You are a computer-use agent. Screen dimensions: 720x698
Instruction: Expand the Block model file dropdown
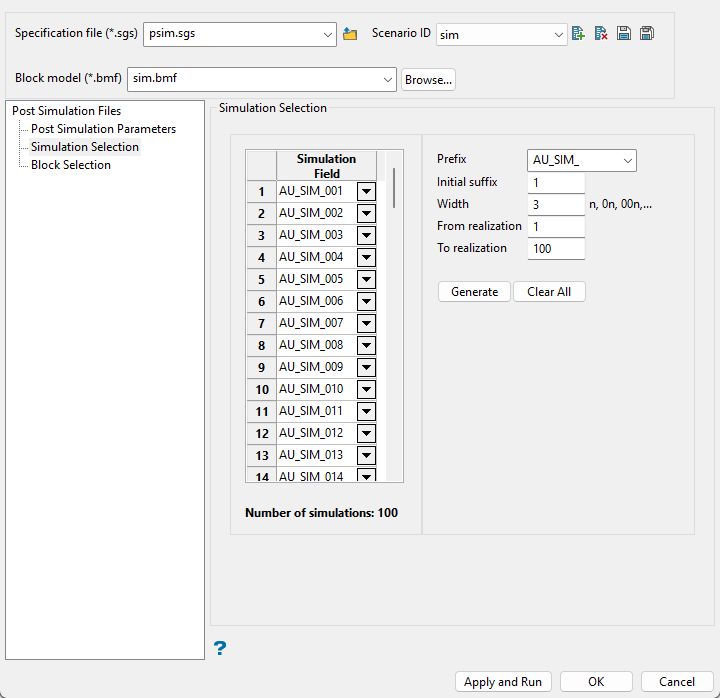pyautogui.click(x=389, y=80)
